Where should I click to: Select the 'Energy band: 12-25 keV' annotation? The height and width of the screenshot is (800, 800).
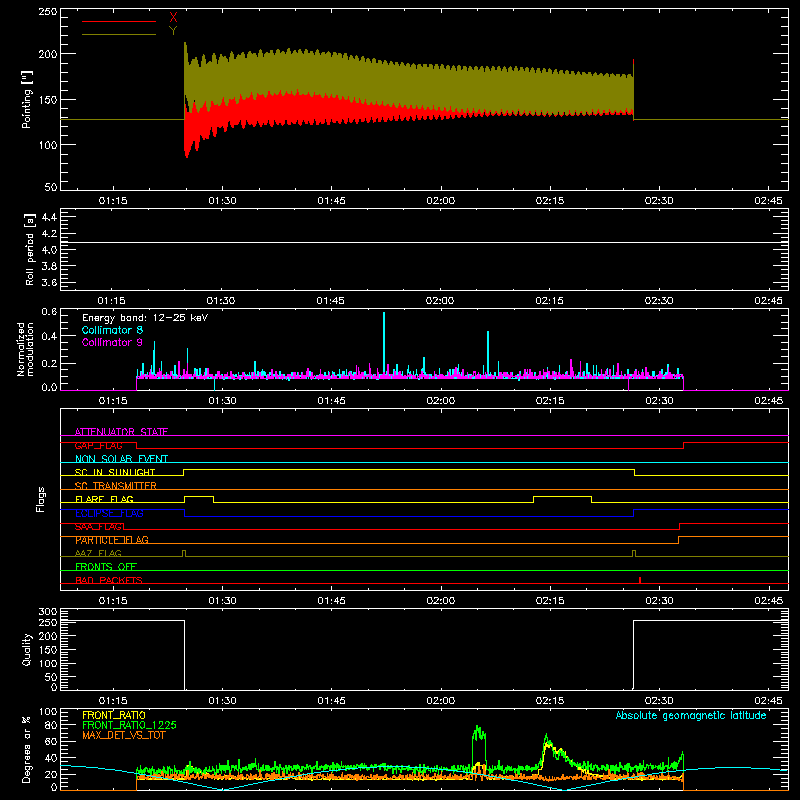[145, 318]
